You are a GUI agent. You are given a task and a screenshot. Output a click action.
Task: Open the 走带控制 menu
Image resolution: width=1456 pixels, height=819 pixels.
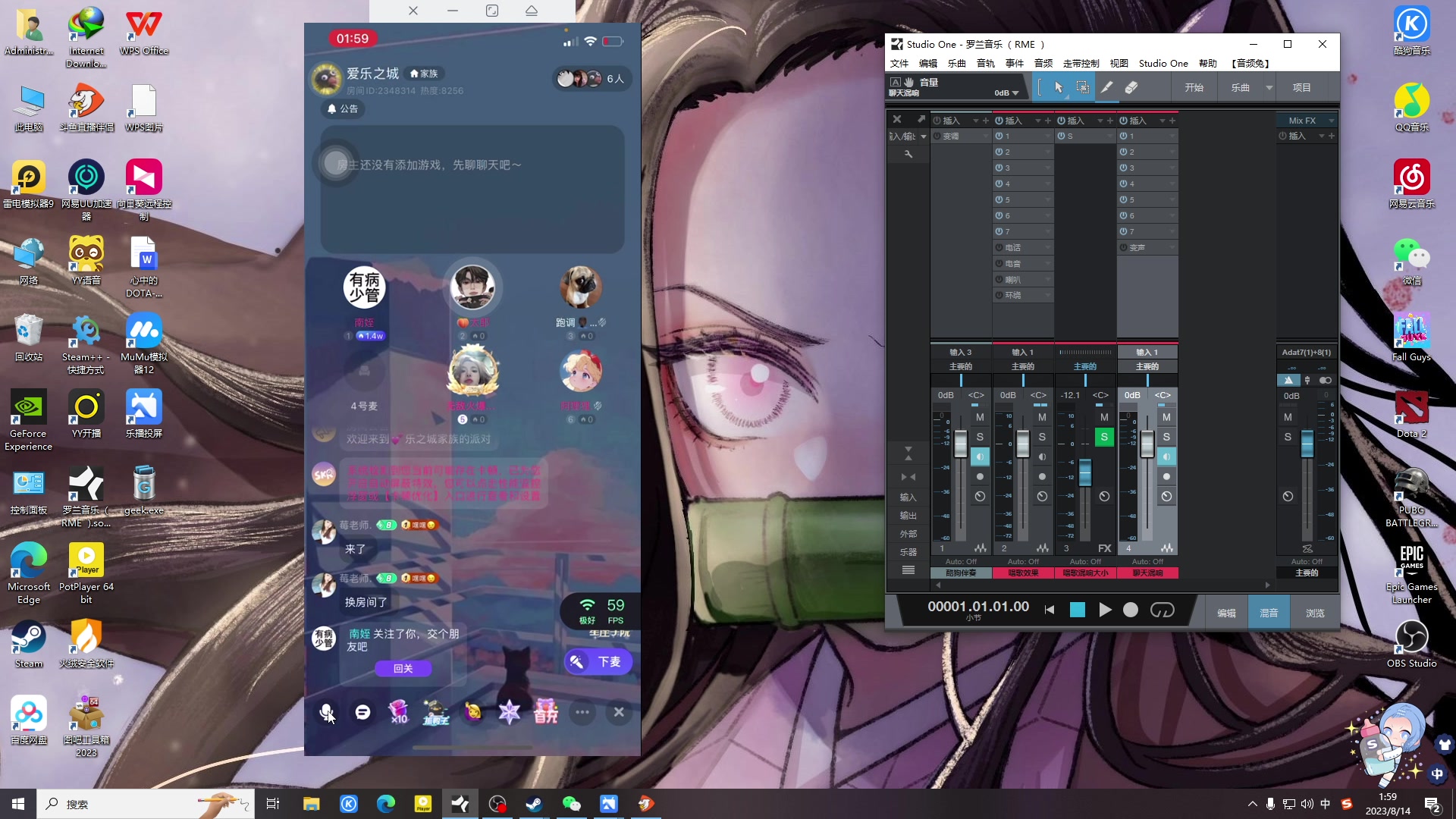coord(1081,64)
